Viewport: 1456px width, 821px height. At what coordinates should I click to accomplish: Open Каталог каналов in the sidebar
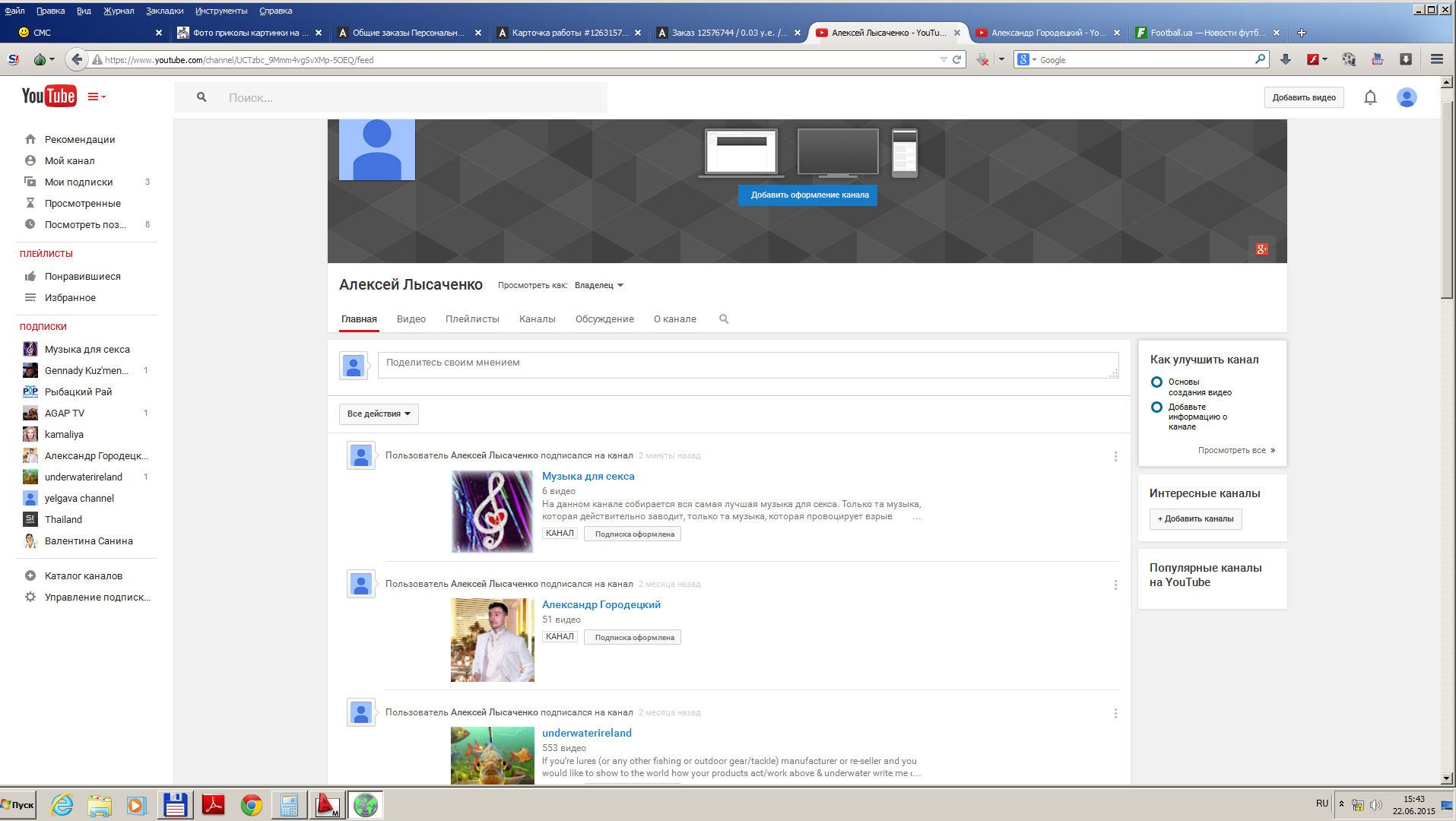pos(84,576)
